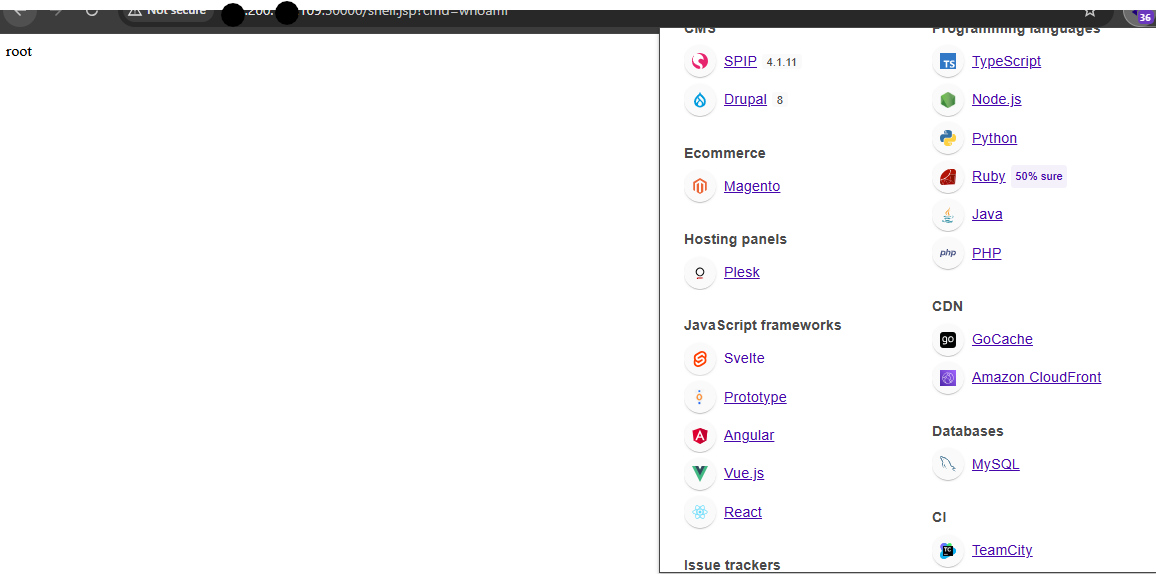
Task: Open the Vue.js link
Action: tap(744, 474)
